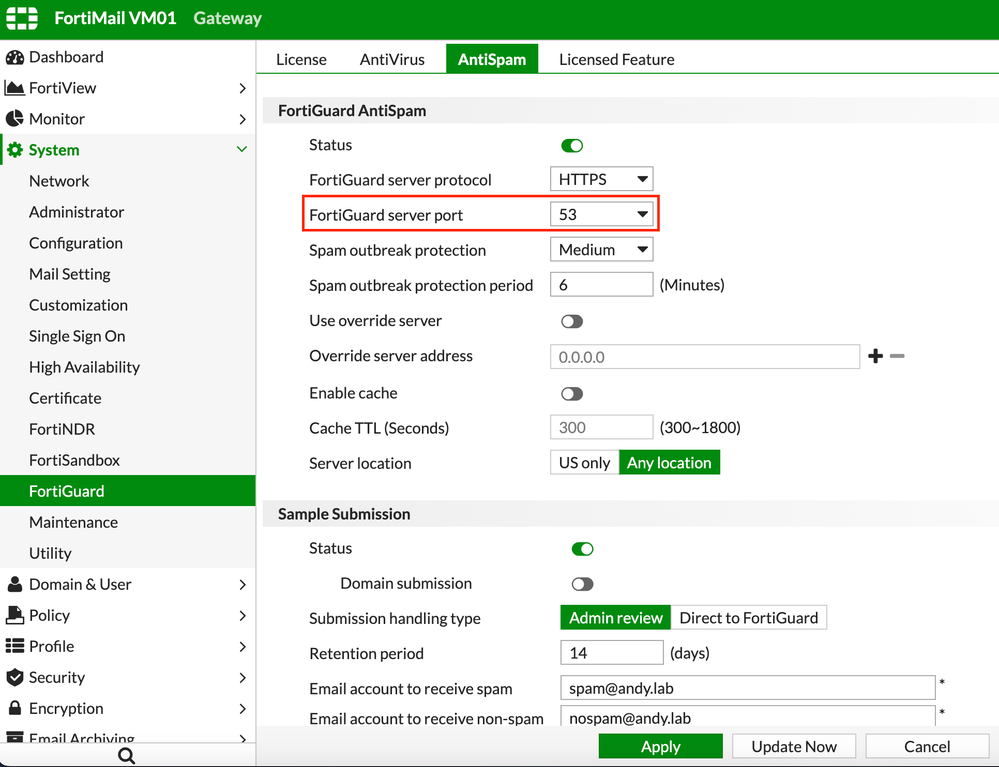Click the Update Now button
This screenshot has height=767, width=999.
pyautogui.click(x=794, y=747)
